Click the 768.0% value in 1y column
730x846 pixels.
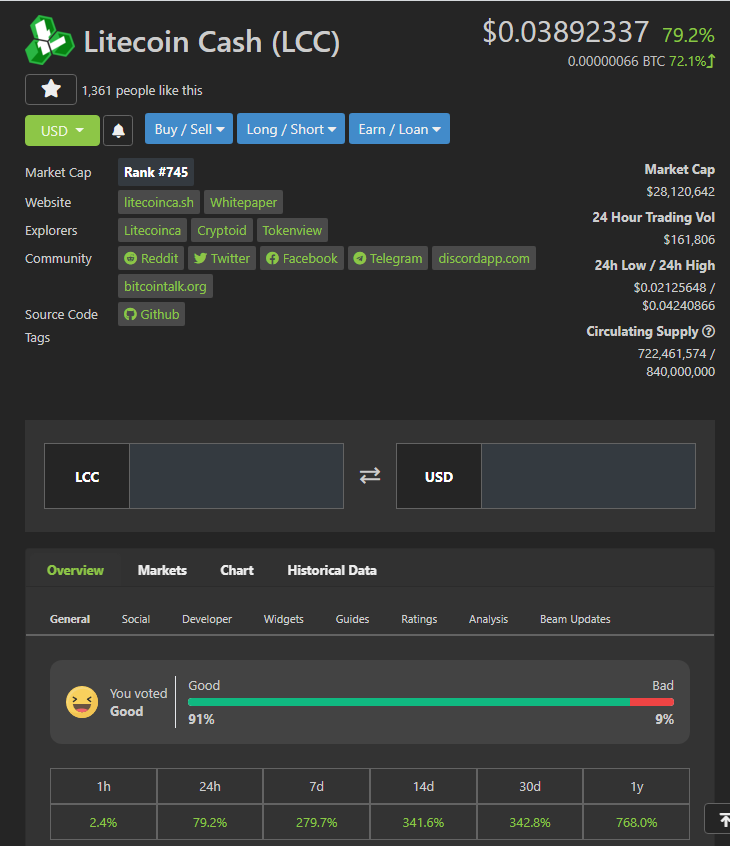[637, 822]
